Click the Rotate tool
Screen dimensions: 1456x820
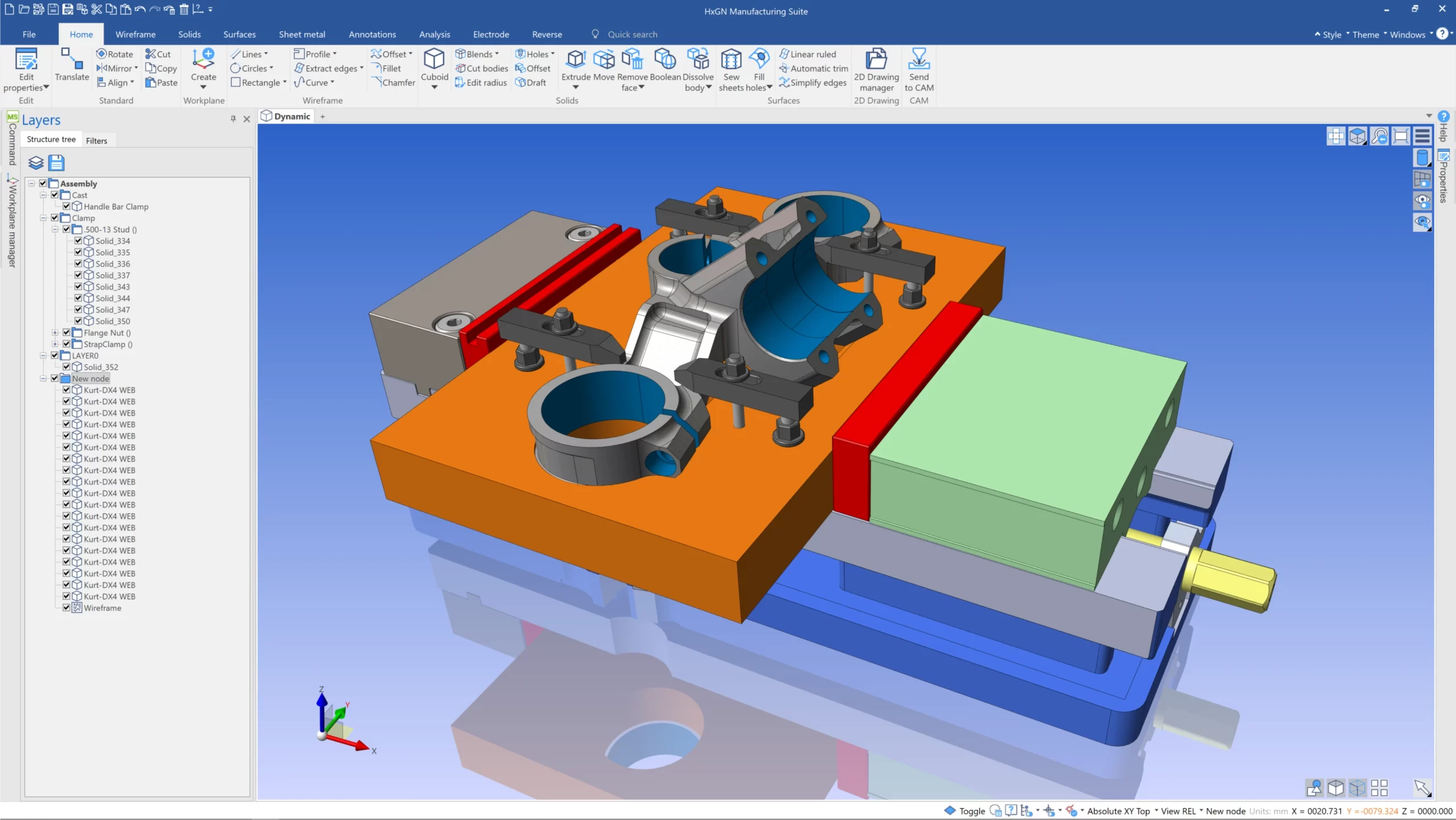coord(115,54)
